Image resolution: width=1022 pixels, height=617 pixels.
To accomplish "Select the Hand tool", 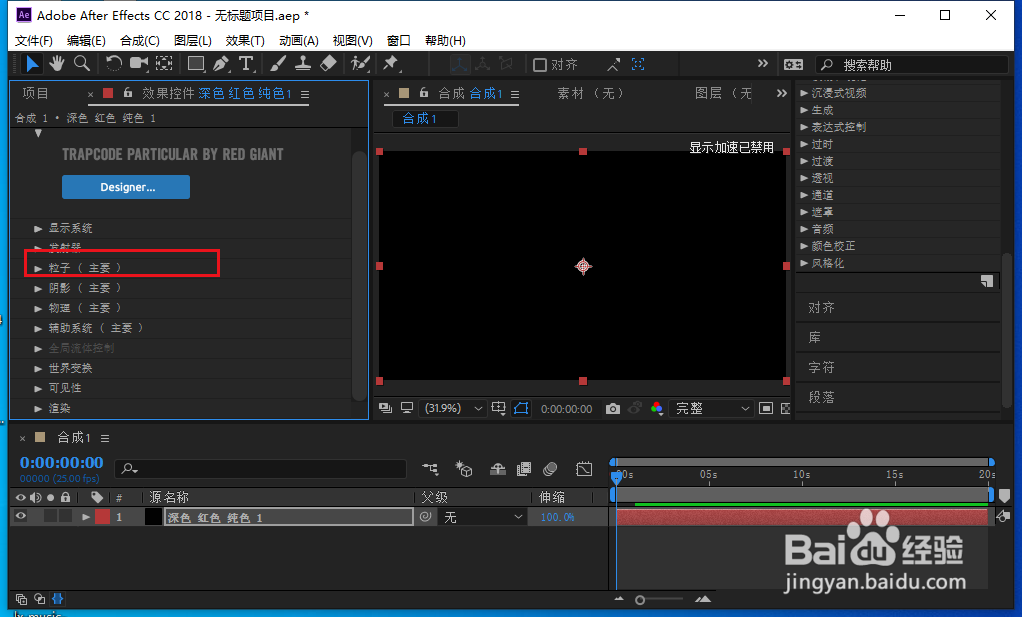I will click(x=57, y=64).
